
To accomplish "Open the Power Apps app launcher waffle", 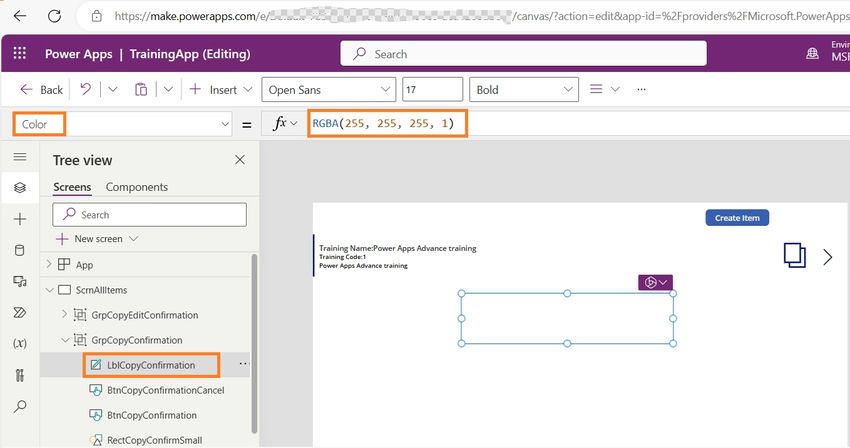I will pyautogui.click(x=20, y=53).
